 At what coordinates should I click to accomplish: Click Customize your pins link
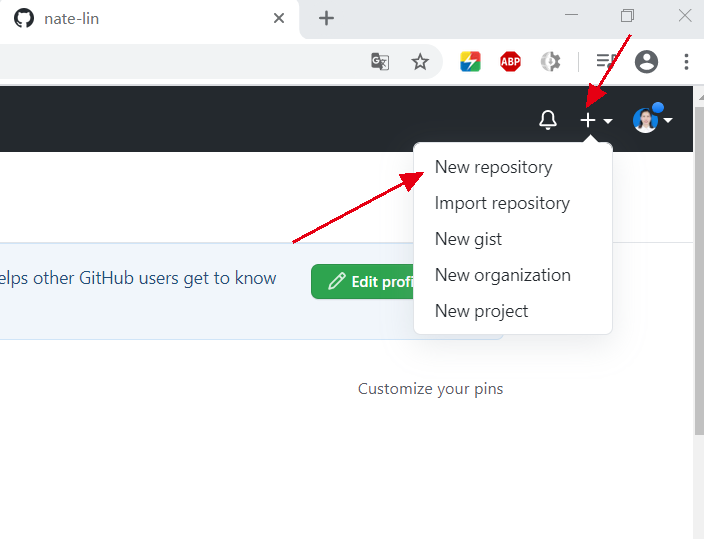point(430,389)
